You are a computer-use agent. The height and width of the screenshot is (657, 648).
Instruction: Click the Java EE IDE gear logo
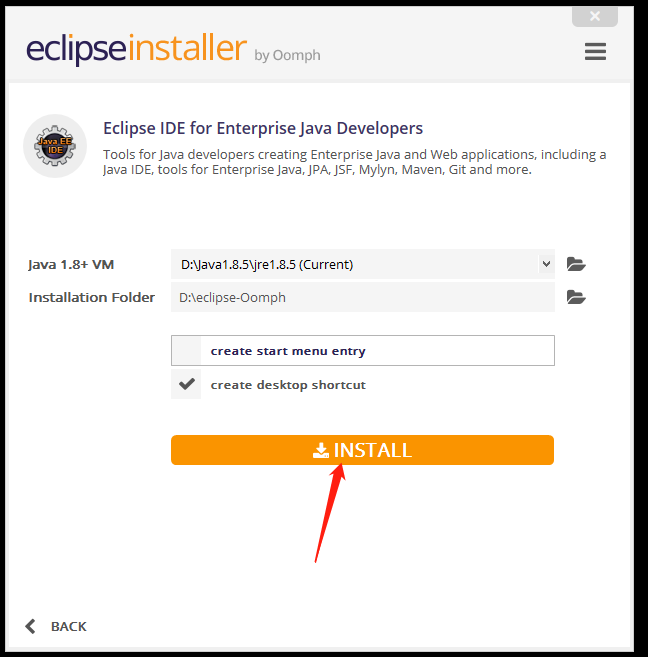pyautogui.click(x=55, y=146)
